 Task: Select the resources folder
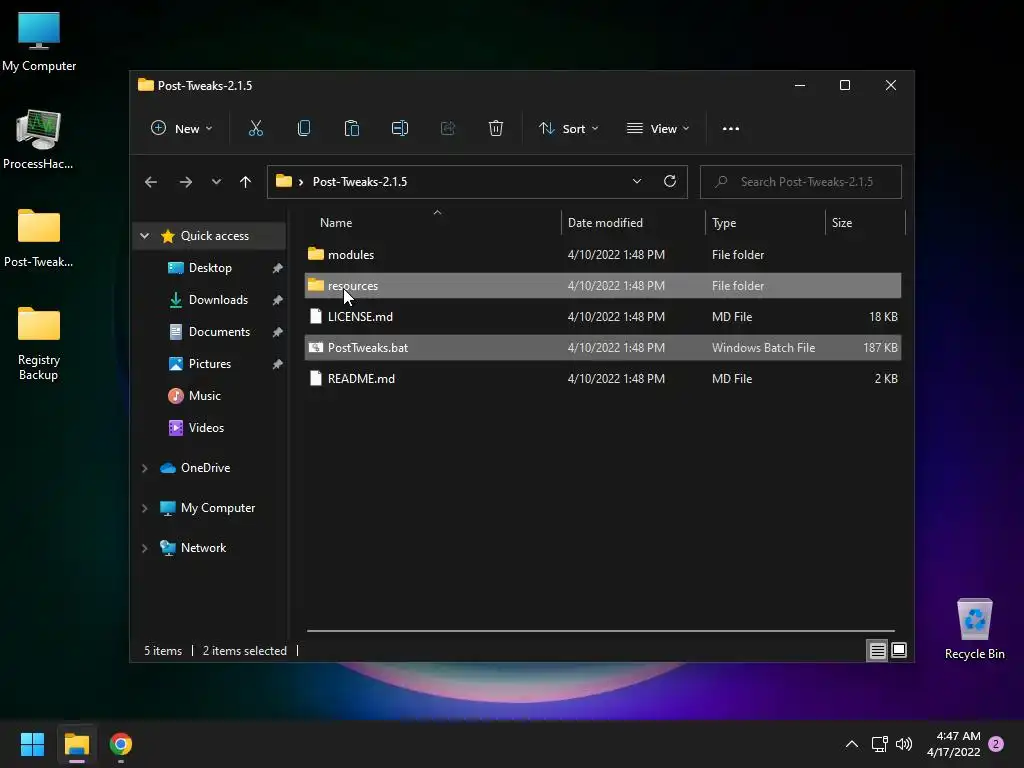tap(603, 285)
